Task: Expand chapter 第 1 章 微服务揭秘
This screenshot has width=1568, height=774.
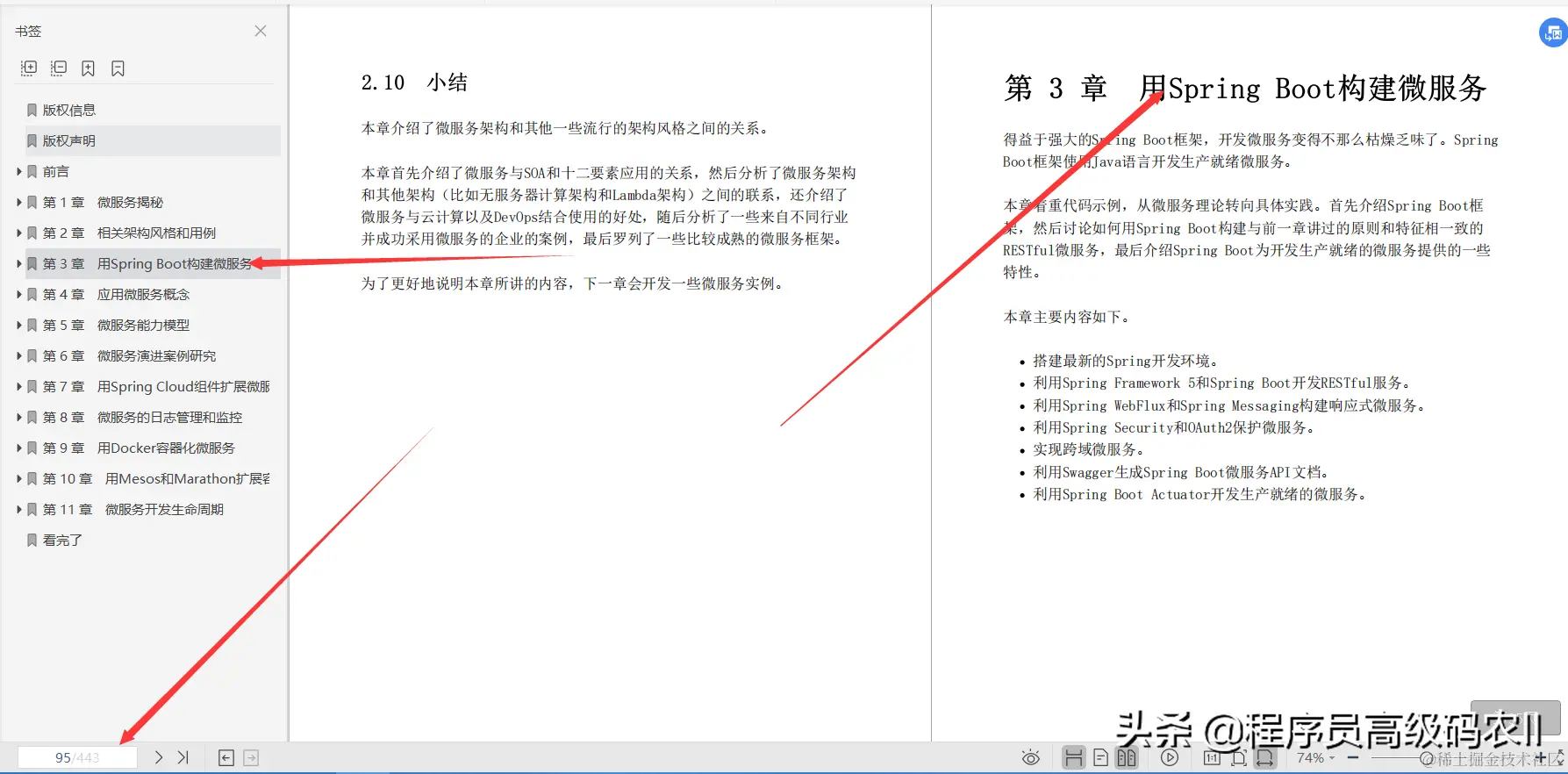Action: [19, 202]
